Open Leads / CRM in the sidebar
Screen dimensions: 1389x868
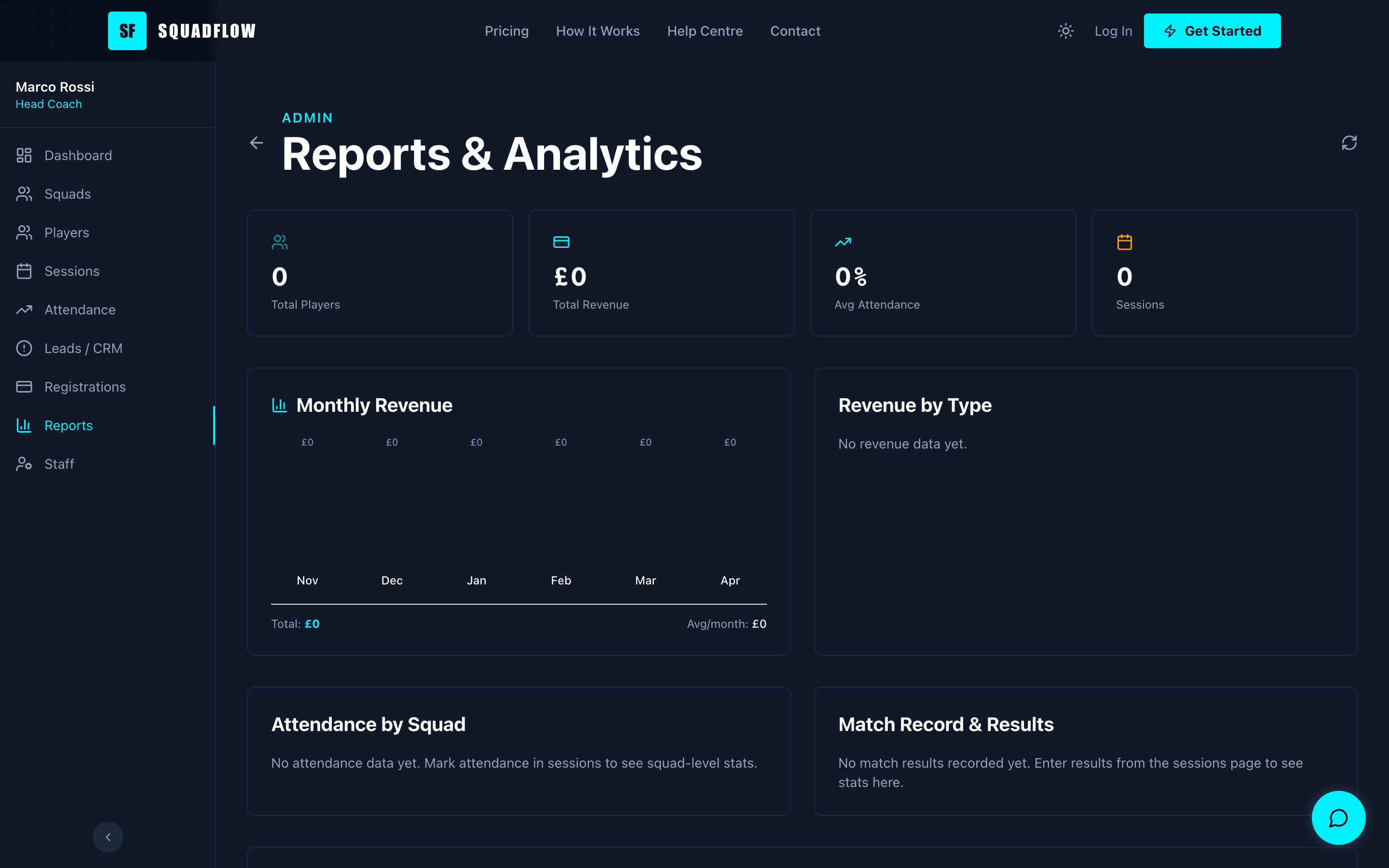pos(83,348)
